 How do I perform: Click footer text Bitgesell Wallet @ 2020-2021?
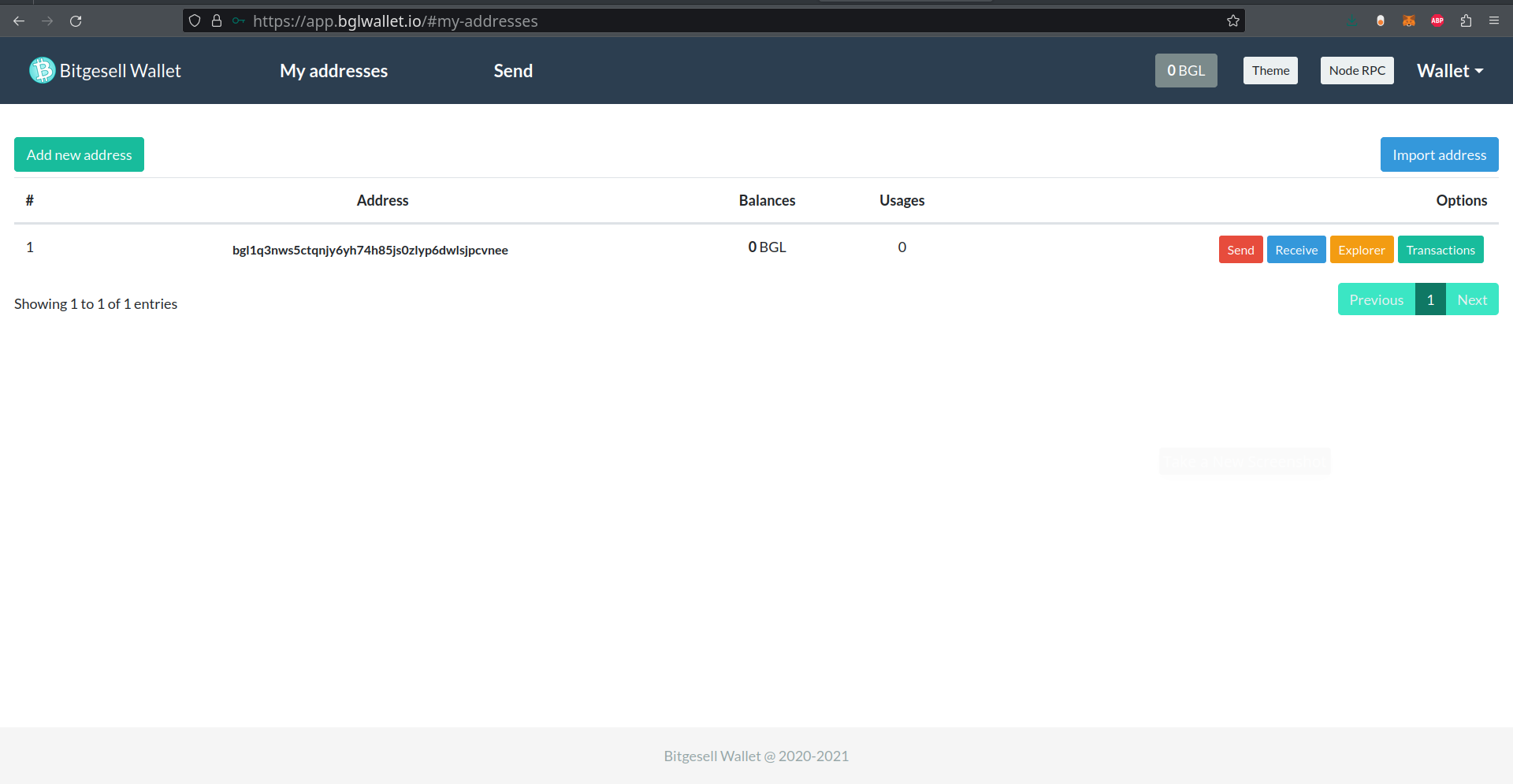756,756
